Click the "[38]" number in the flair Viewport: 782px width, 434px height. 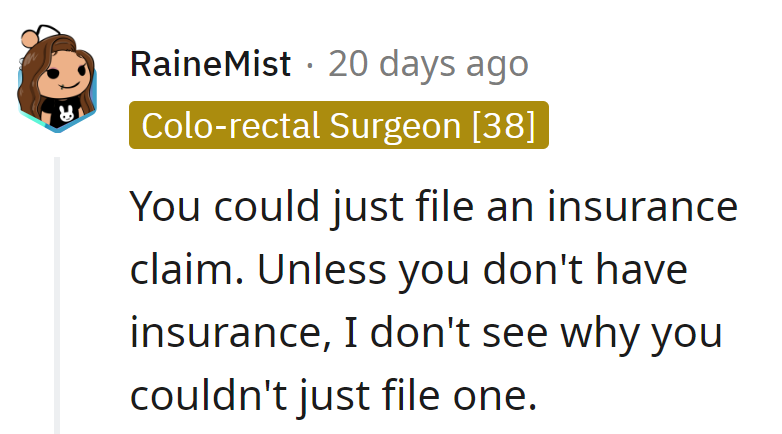point(503,127)
